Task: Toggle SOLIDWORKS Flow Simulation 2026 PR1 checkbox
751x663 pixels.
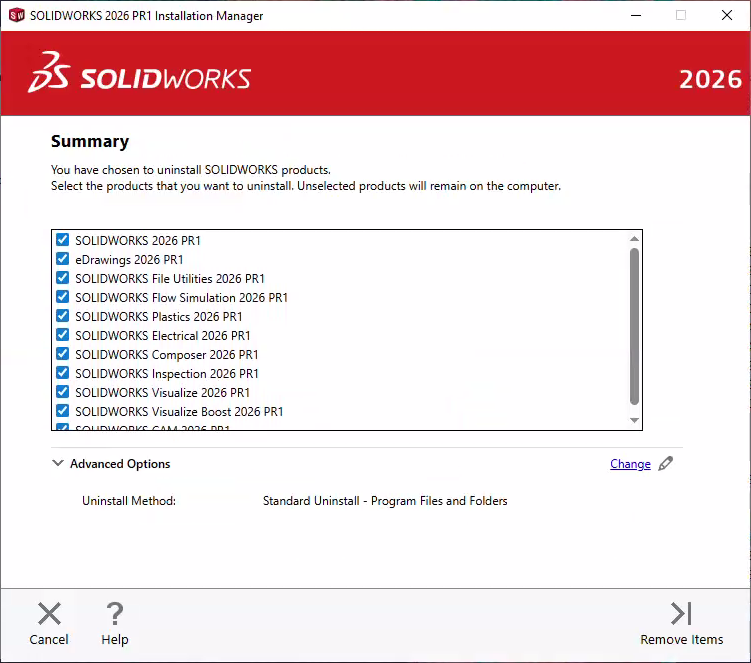Action: [63, 297]
